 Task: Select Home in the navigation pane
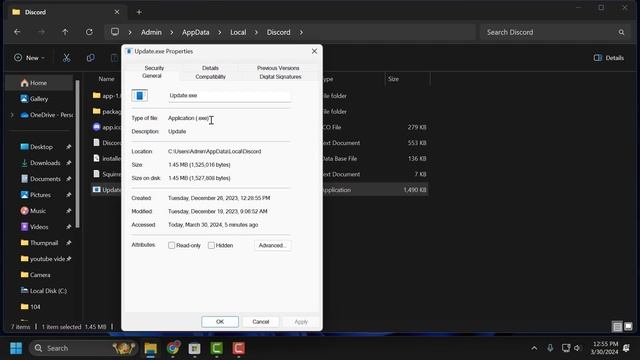40,83
